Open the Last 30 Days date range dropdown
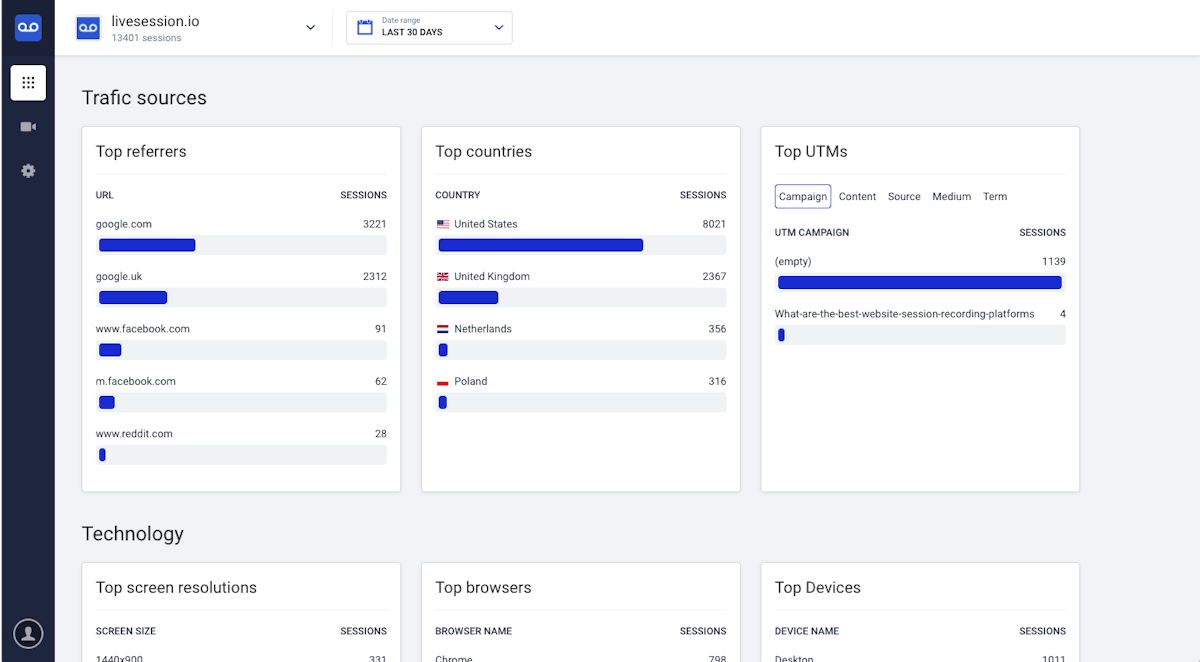The image size is (1200, 662). pyautogui.click(x=429, y=28)
